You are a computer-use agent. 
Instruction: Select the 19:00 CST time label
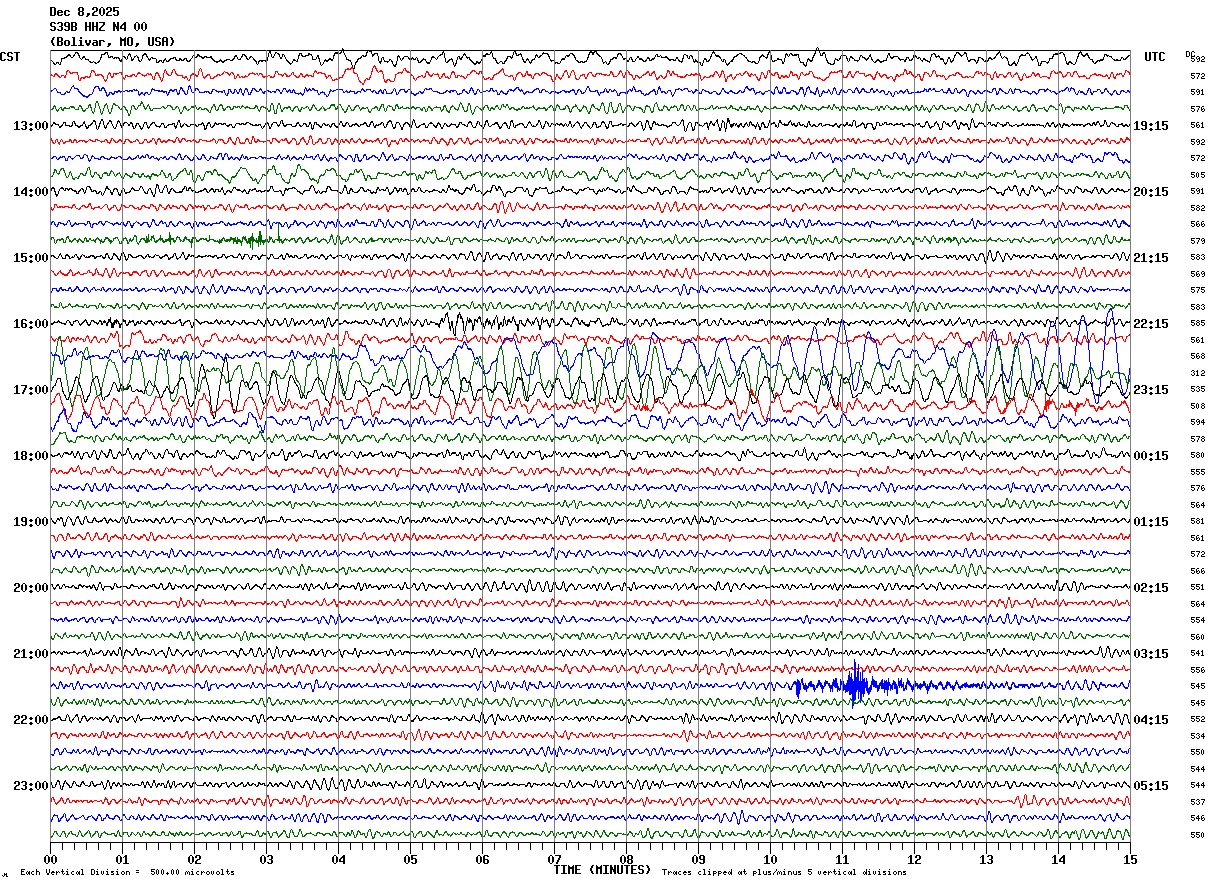[30, 522]
